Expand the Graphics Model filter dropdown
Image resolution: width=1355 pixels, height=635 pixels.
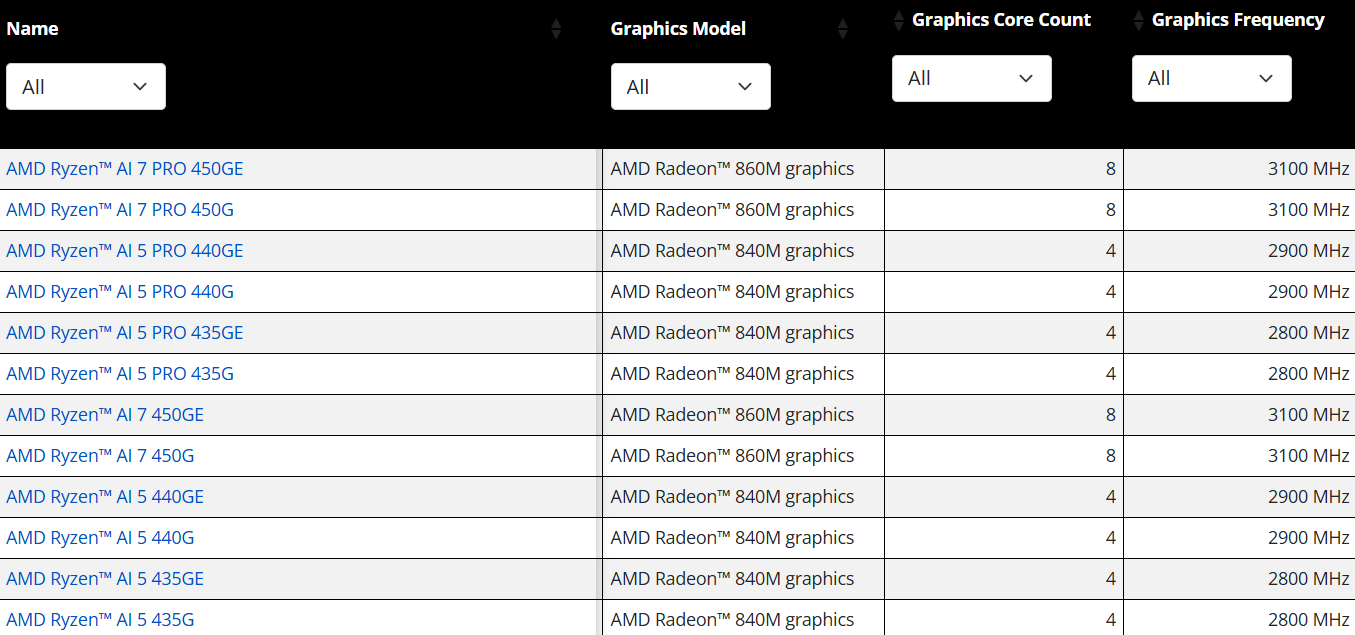coord(690,87)
